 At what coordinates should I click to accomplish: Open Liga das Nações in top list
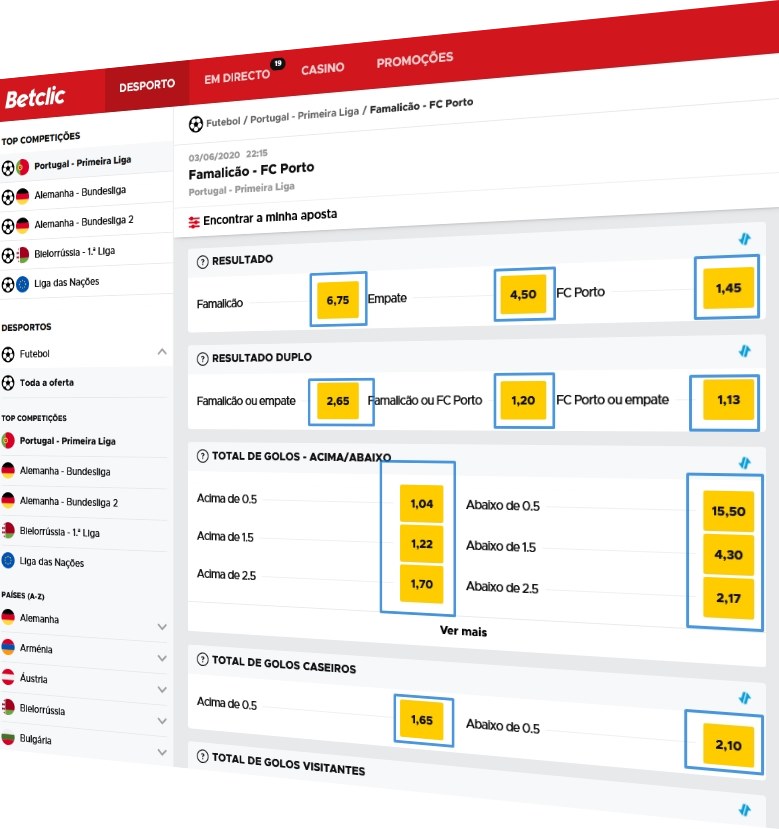click(67, 282)
